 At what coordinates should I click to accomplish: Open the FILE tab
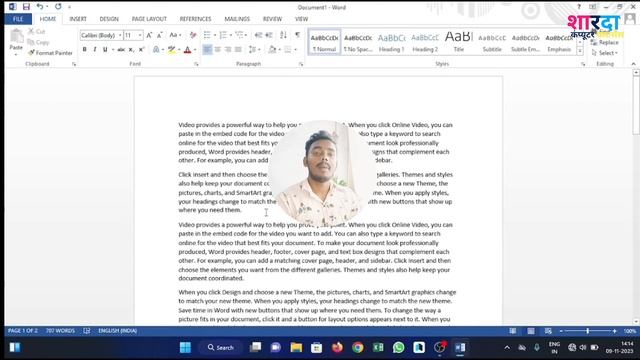[18, 19]
